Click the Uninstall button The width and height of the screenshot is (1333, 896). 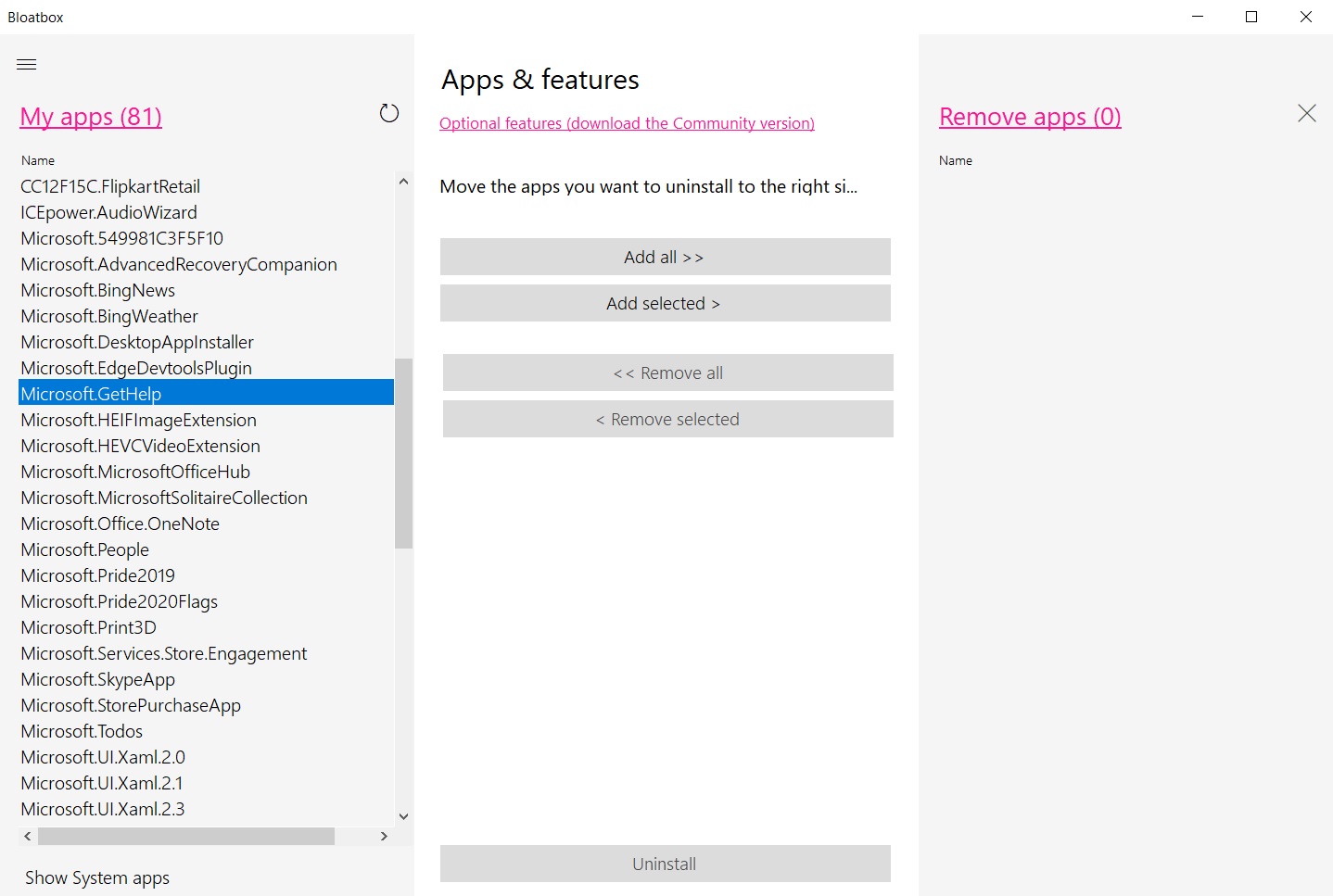665,864
